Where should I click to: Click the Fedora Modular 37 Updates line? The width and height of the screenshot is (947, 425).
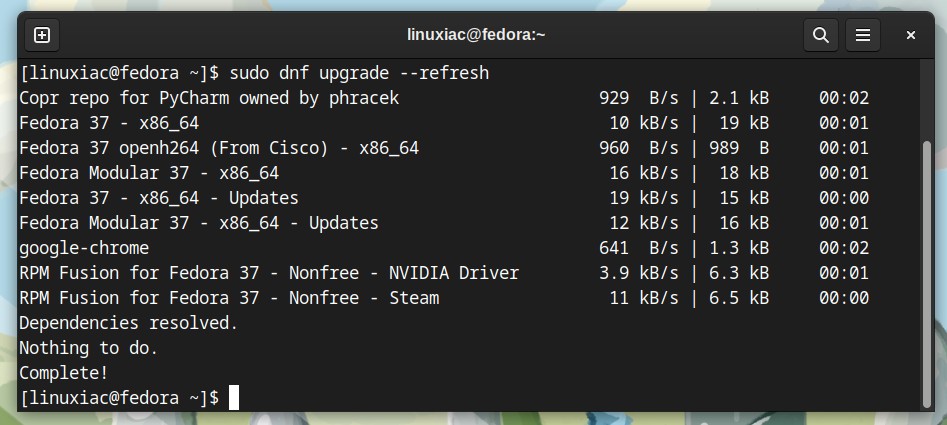tap(444, 223)
